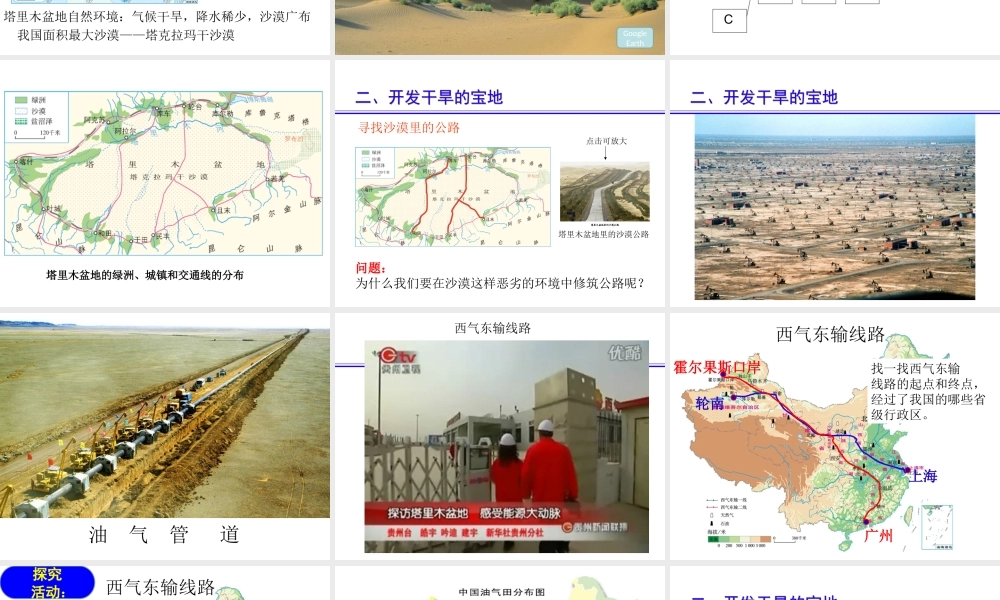Select small map with red desert roads
The width and height of the screenshot is (1000, 600).
click(453, 196)
